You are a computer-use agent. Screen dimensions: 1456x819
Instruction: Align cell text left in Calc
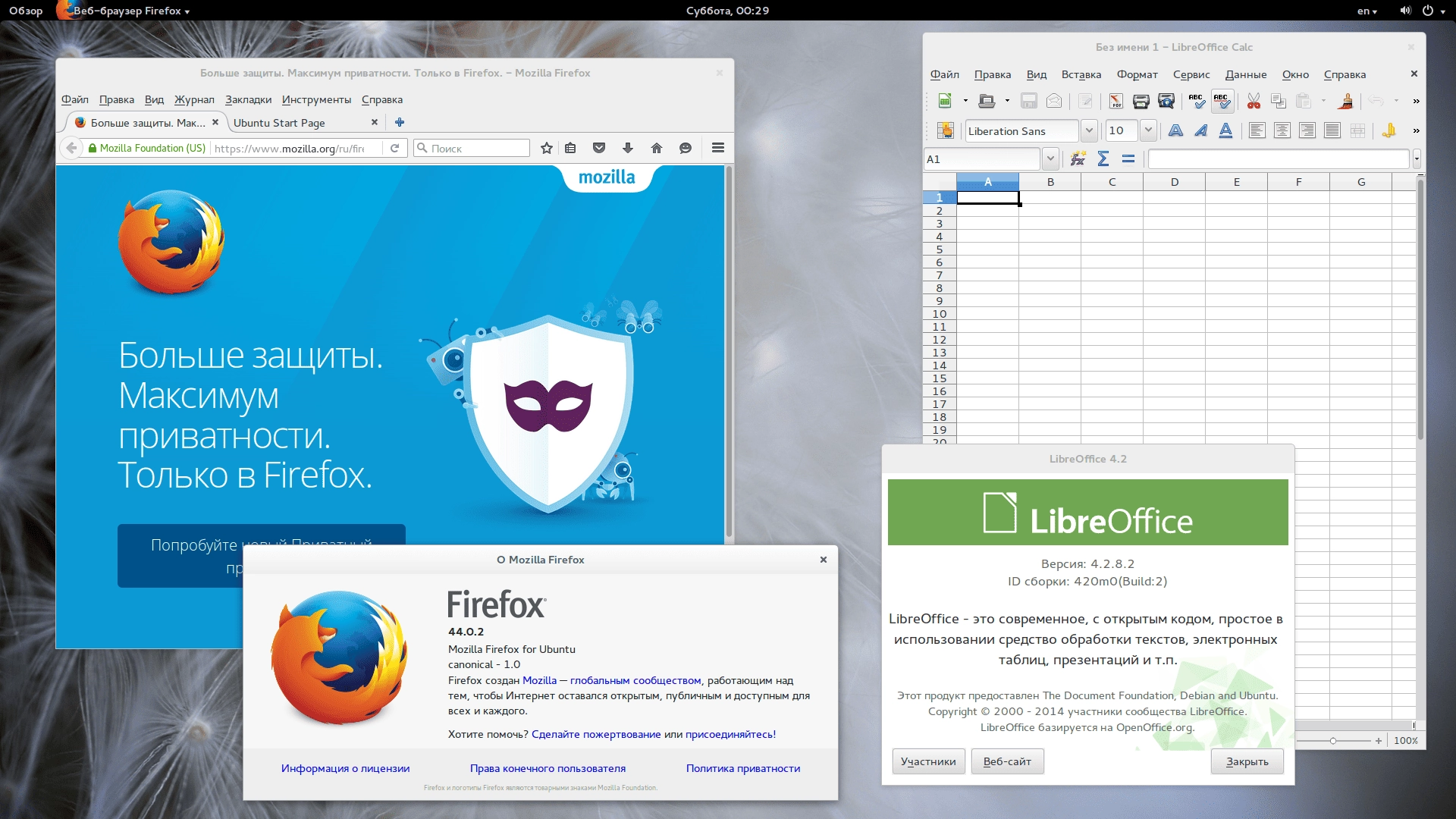1257,130
